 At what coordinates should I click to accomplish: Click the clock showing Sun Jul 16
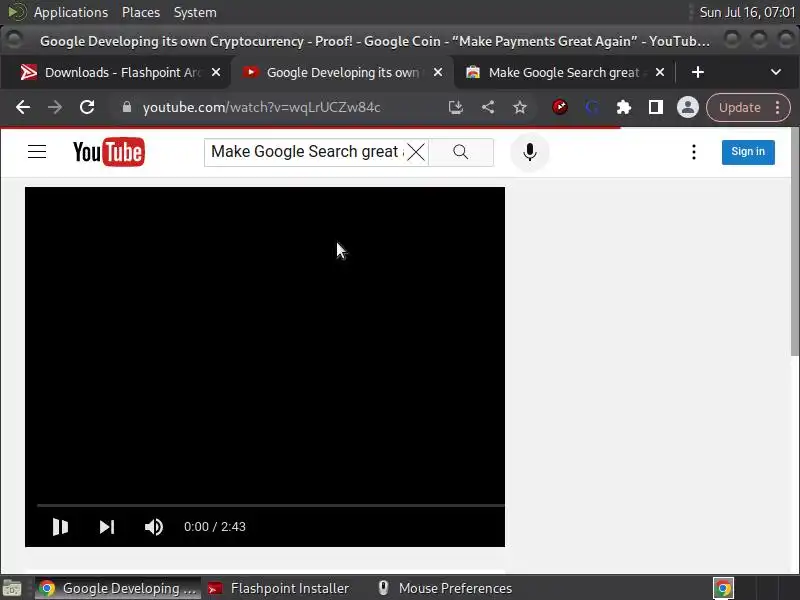click(747, 12)
